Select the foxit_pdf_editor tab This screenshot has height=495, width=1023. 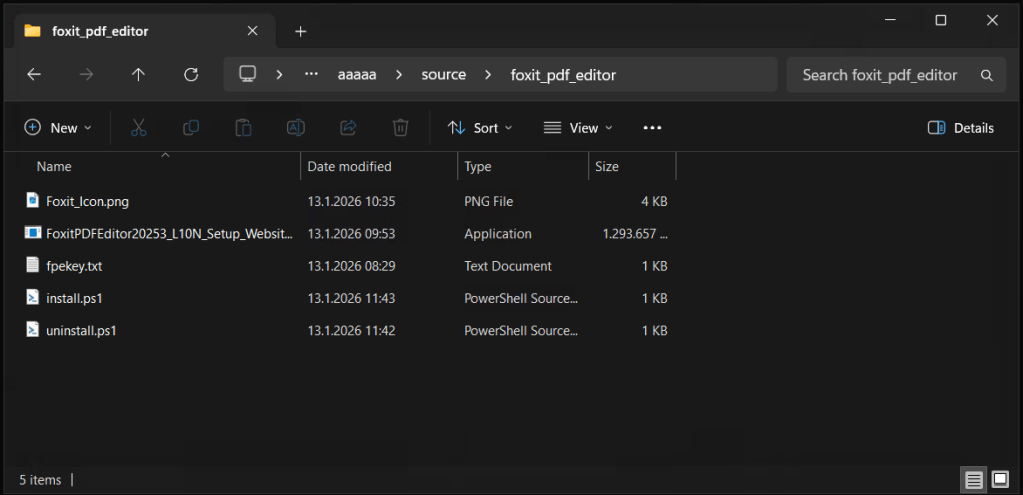100,31
